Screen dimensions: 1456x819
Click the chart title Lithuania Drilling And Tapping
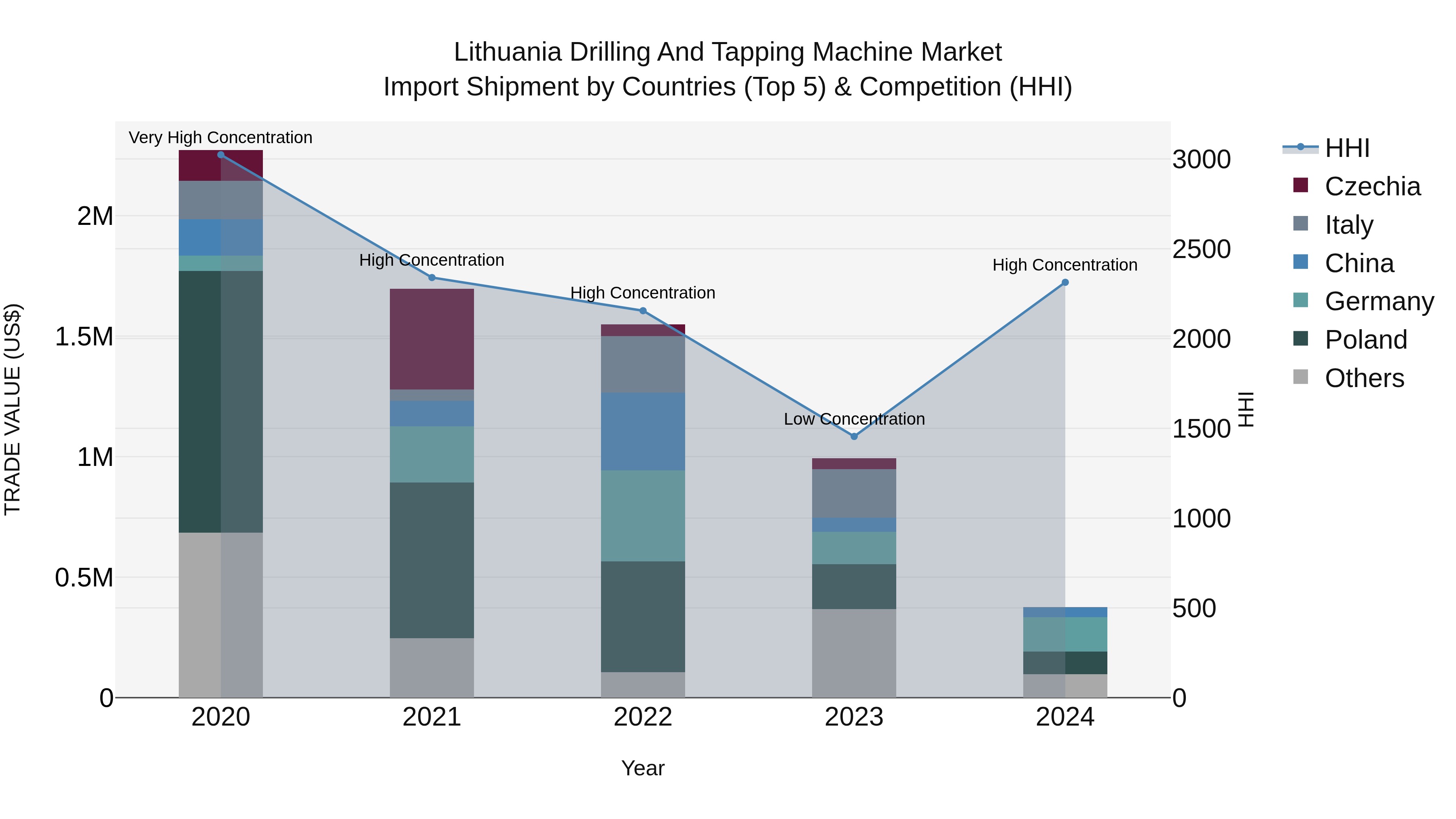728,52
